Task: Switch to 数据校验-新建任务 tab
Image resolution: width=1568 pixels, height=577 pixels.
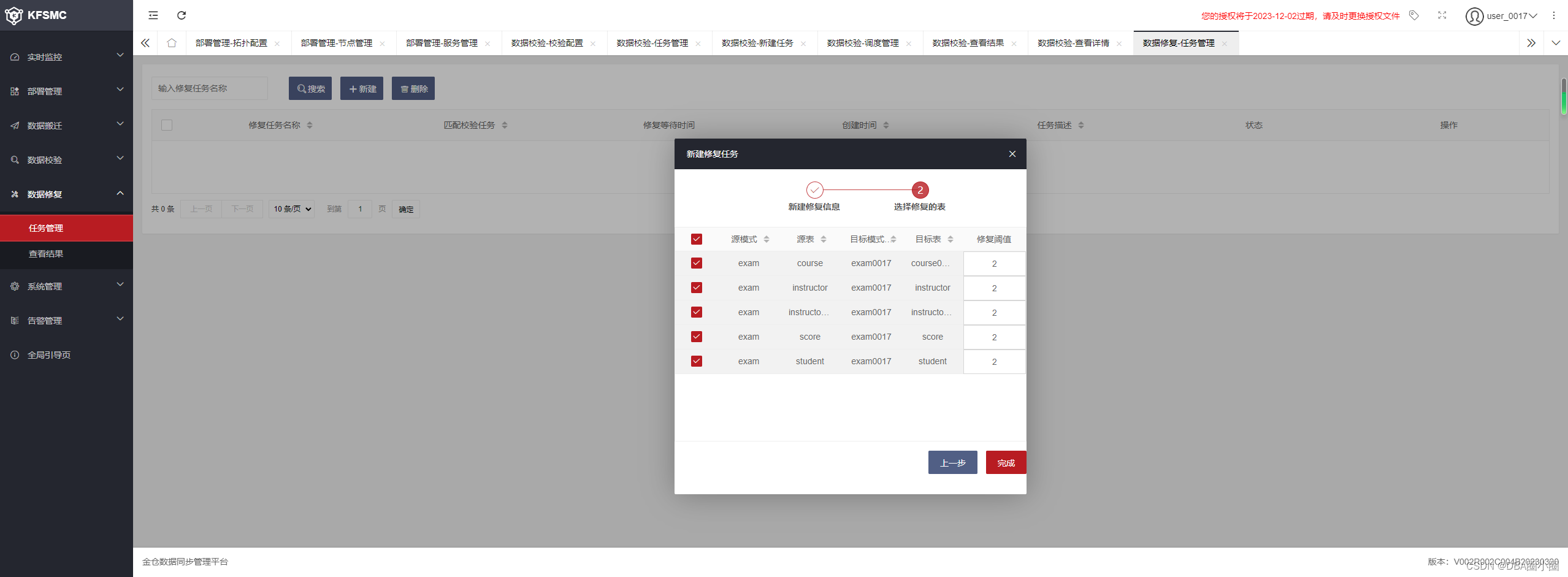Action: coord(757,43)
